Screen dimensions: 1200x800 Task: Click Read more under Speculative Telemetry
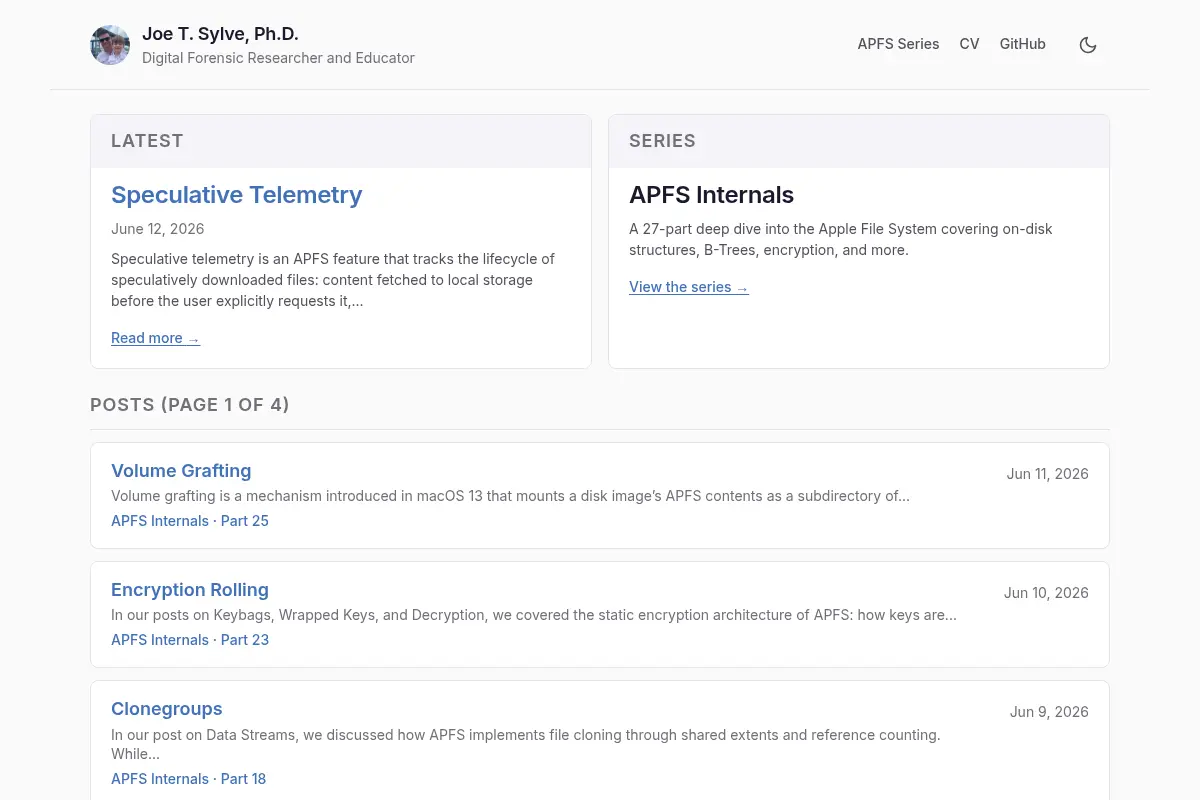155,338
